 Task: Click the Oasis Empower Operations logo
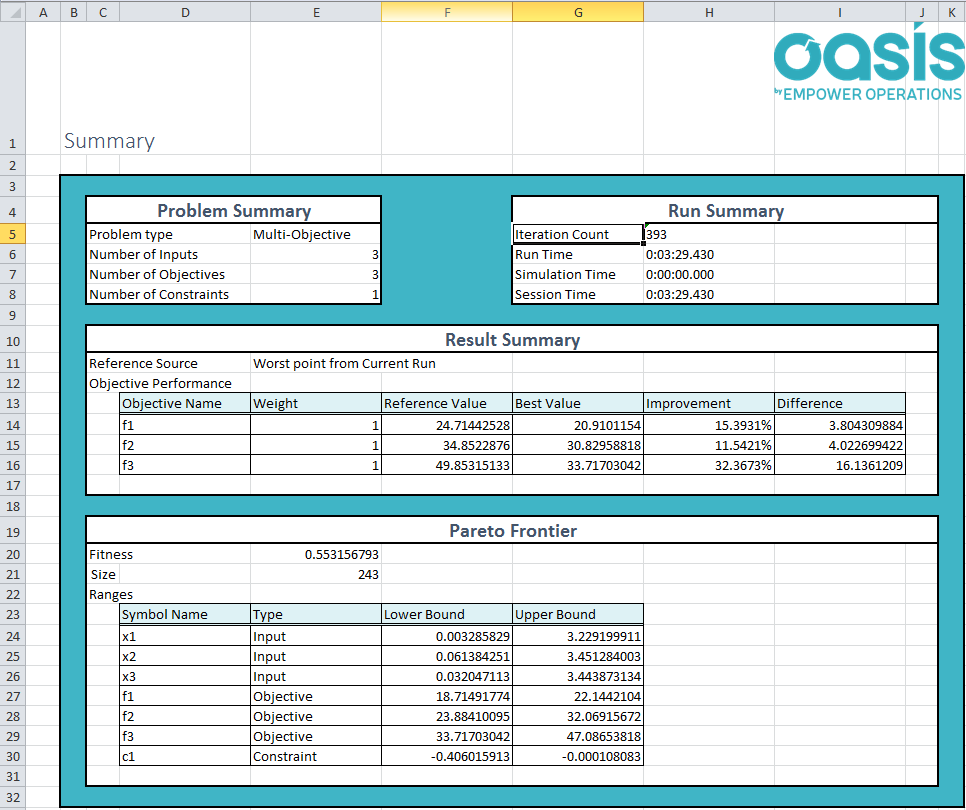(869, 62)
